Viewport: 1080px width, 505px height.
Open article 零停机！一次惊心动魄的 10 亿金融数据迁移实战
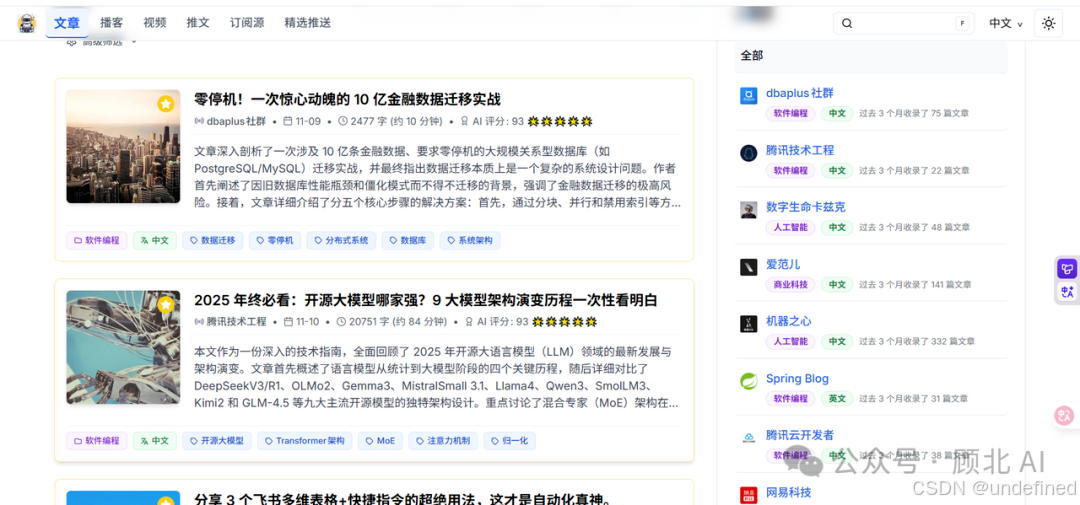click(347, 99)
